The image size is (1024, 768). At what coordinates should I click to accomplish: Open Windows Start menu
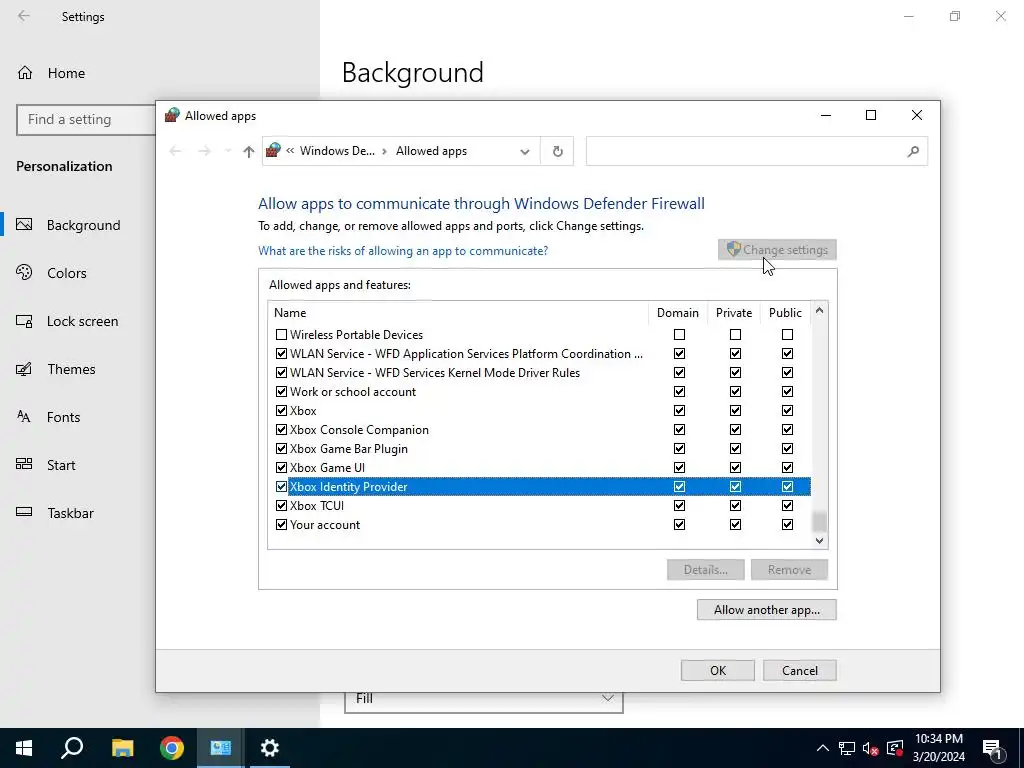click(24, 748)
